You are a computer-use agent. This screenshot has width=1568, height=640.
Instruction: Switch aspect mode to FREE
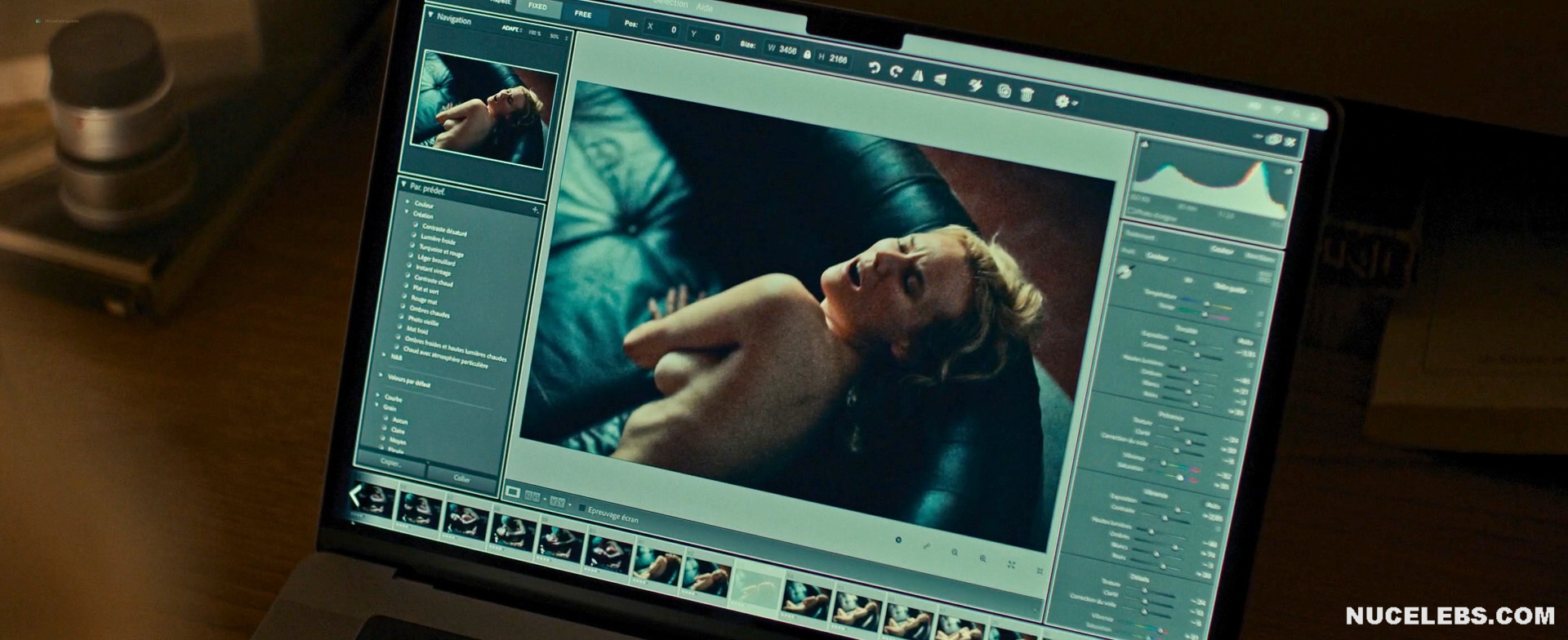pyautogui.click(x=583, y=14)
